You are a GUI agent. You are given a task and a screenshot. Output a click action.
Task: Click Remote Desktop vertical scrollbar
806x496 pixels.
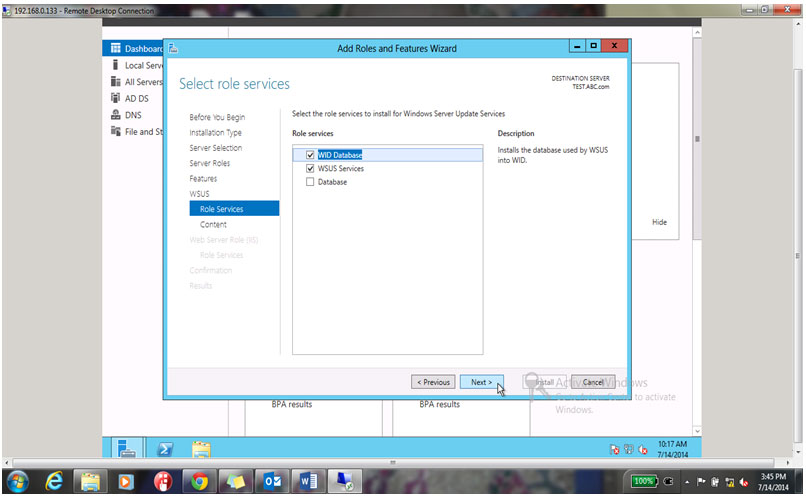(x=797, y=255)
